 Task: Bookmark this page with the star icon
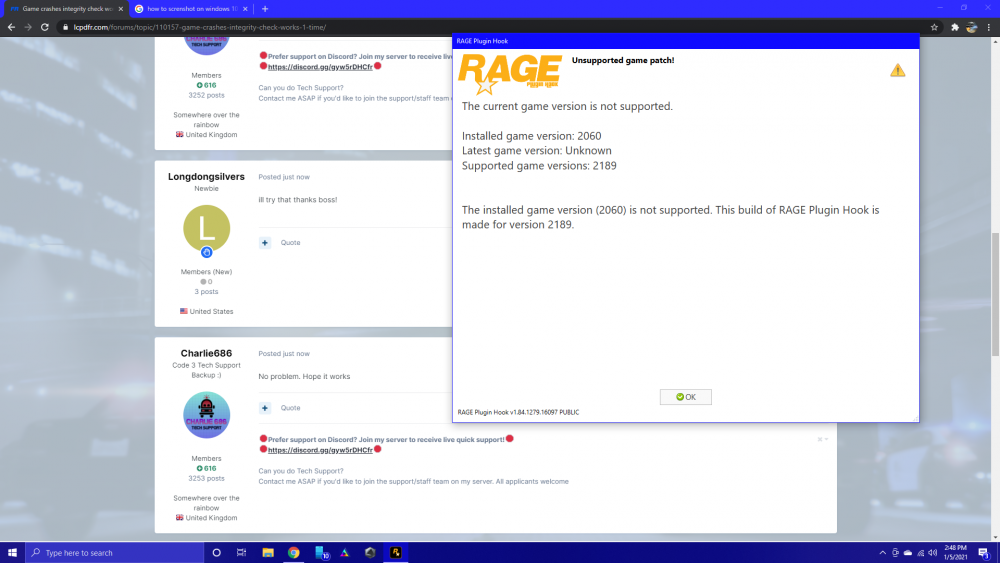click(x=934, y=27)
